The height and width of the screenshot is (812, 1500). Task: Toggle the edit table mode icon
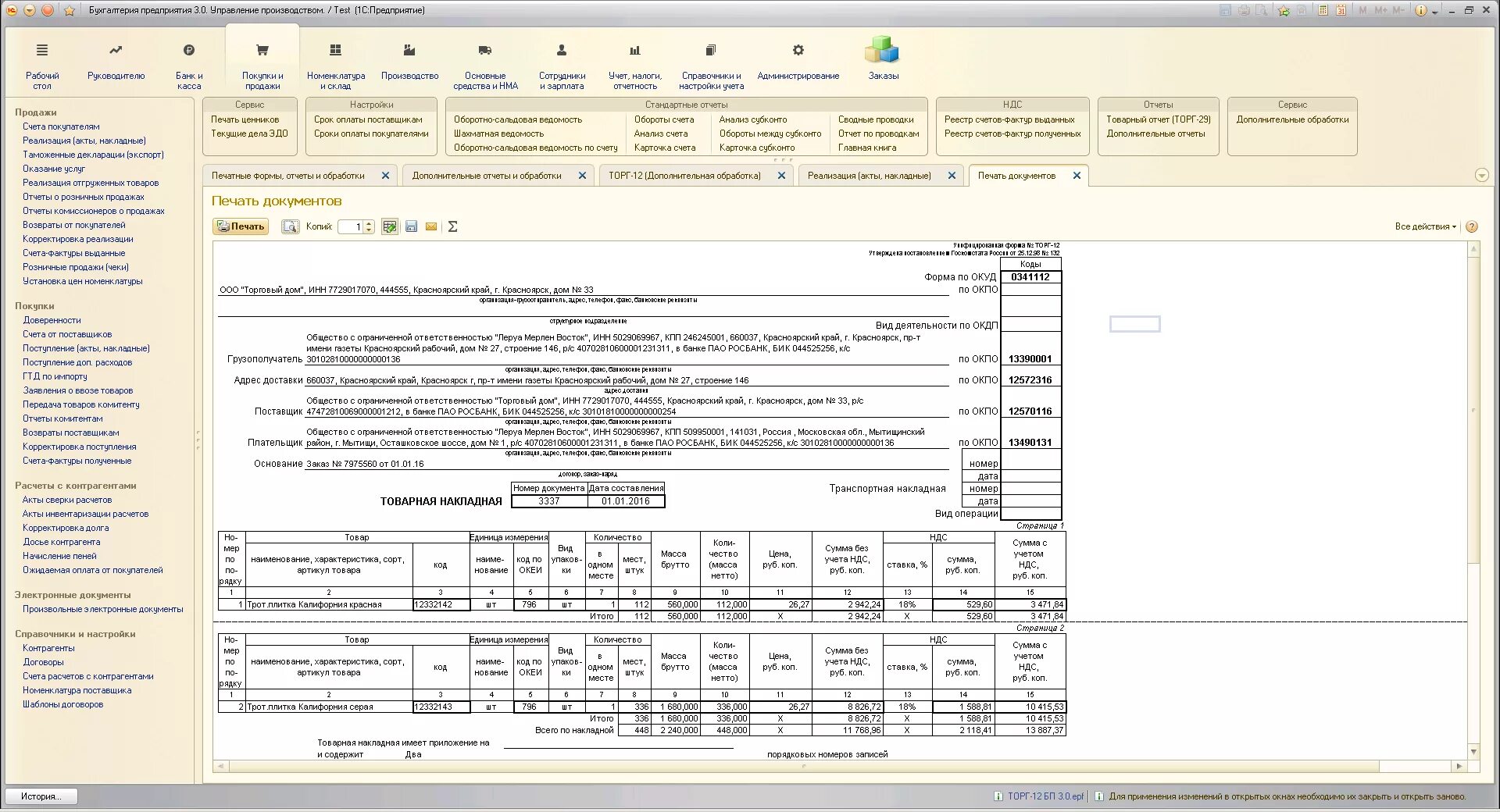(x=390, y=226)
